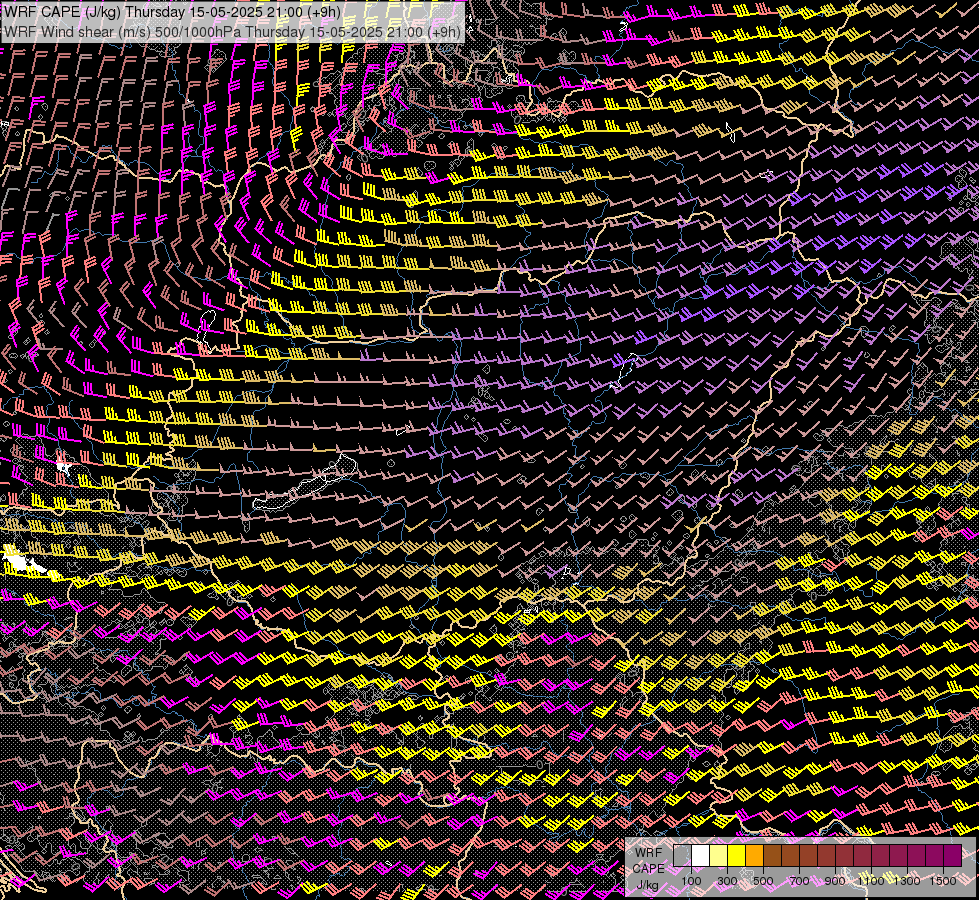Click the WRF Wind shear 500/1000hPa title line

pyautogui.click(x=232, y=32)
